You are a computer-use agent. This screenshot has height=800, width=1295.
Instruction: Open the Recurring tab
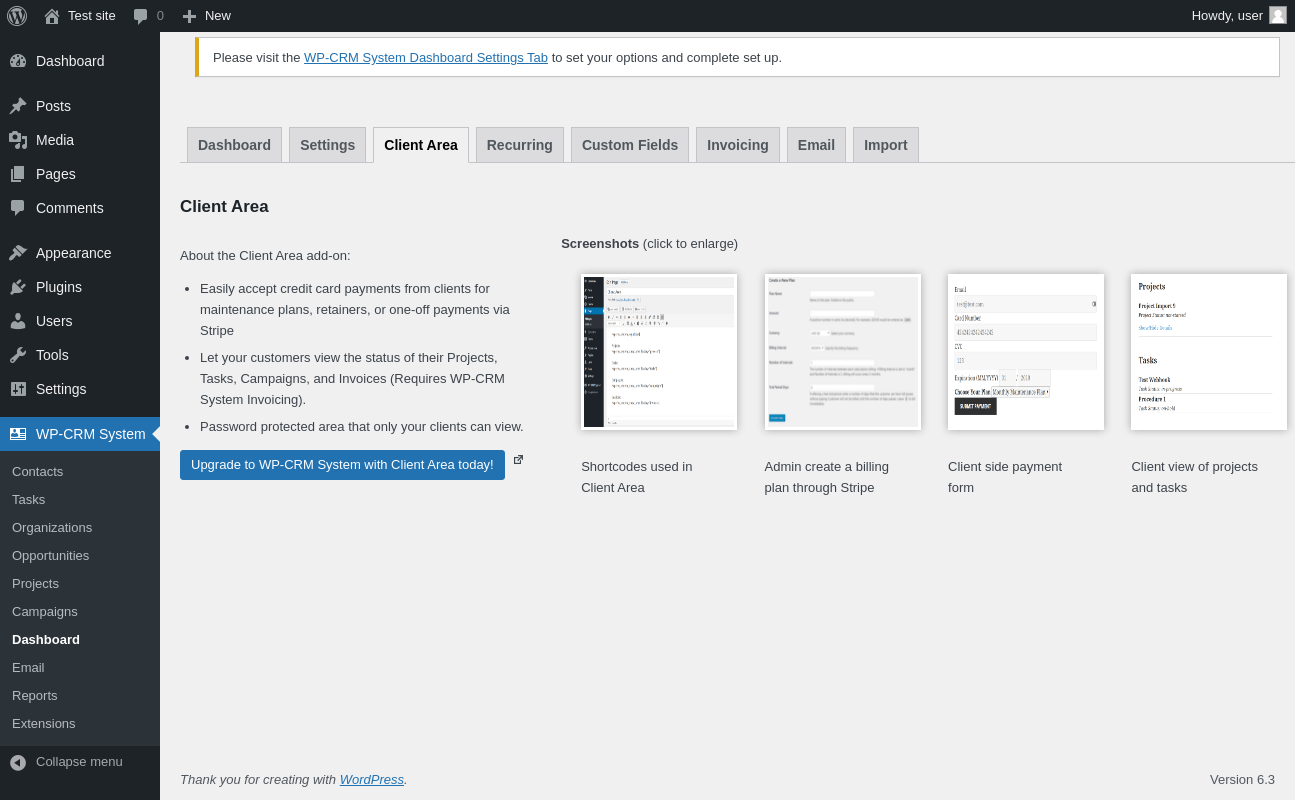pyautogui.click(x=520, y=145)
